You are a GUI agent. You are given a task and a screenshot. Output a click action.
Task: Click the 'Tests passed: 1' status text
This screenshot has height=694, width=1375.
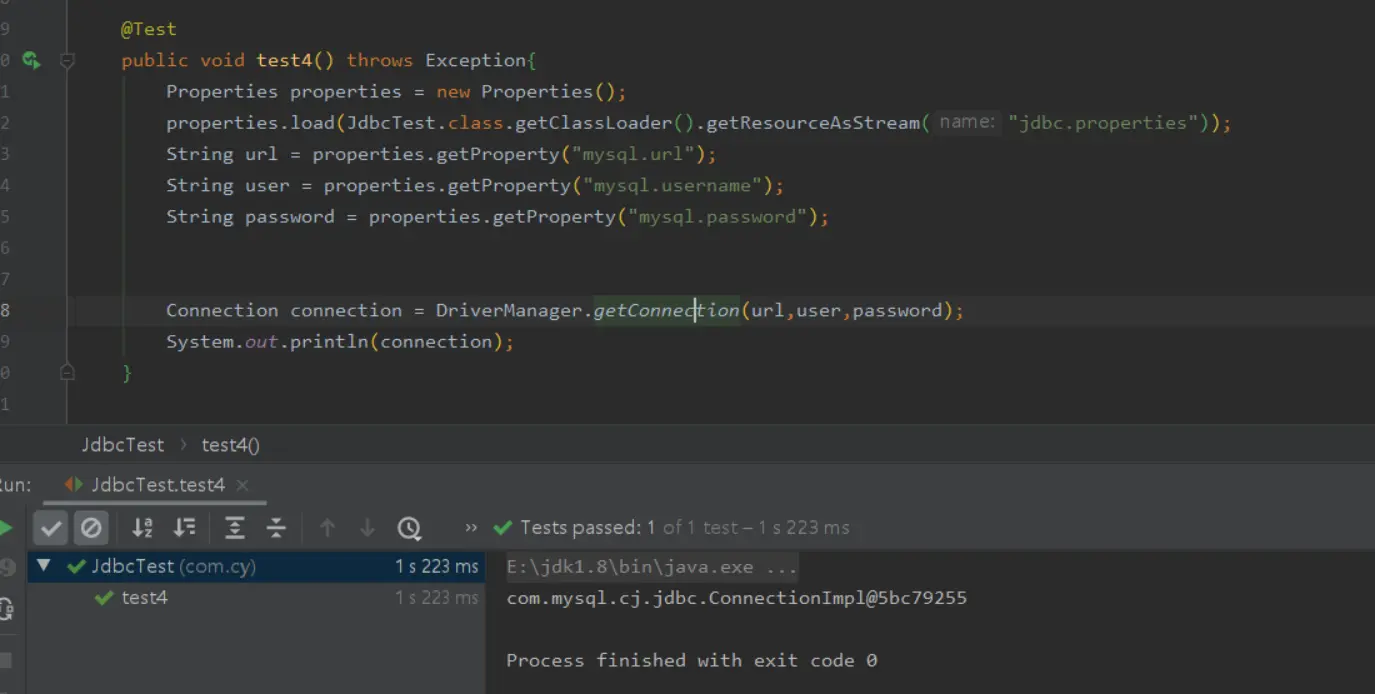588,527
